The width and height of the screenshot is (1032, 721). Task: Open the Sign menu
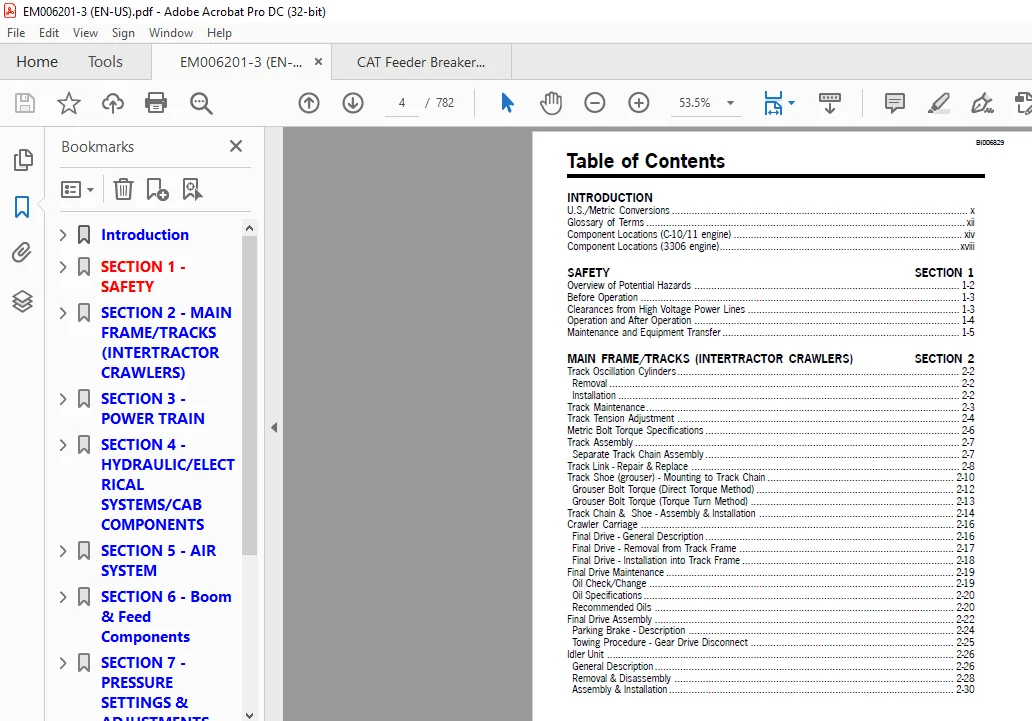tap(123, 33)
